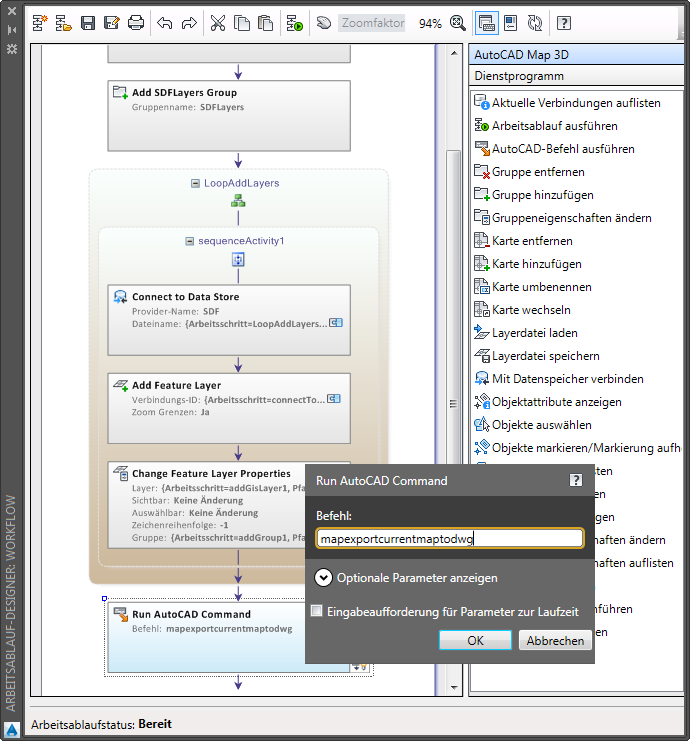The height and width of the screenshot is (741, 690).
Task: Open the palette properties gear icon
Action: [12, 48]
